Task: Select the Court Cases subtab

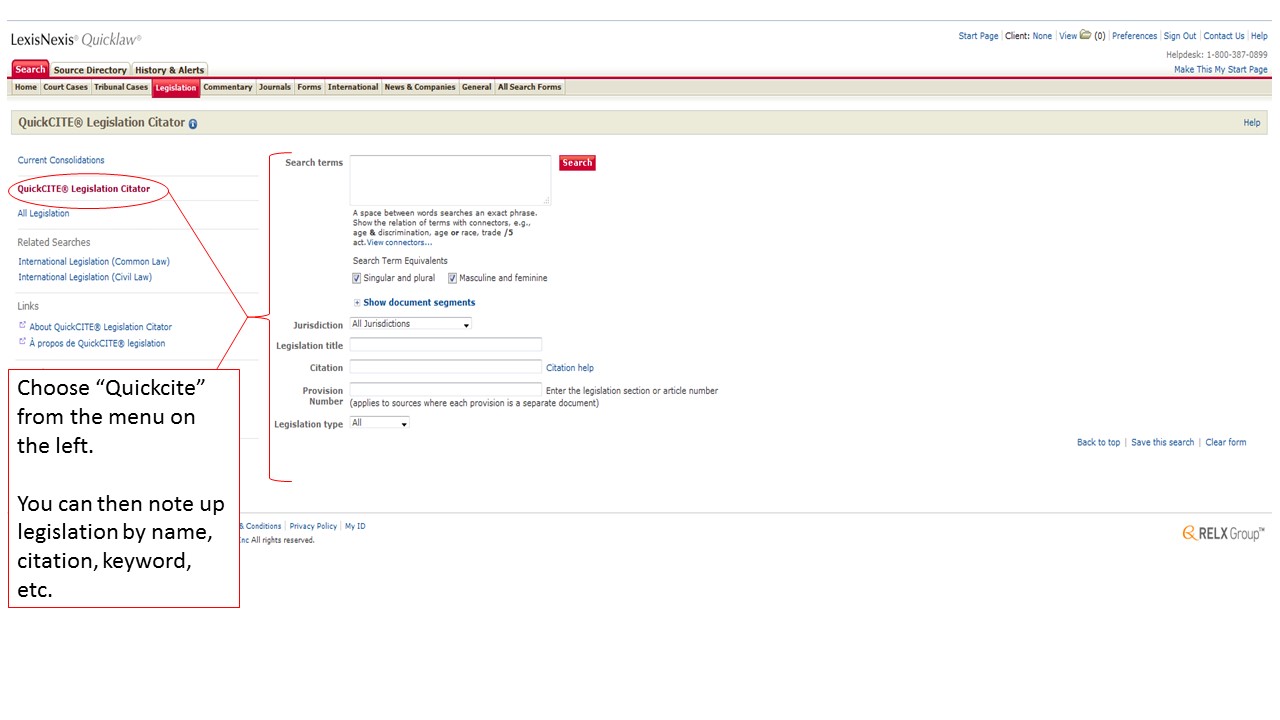Action: coord(65,87)
